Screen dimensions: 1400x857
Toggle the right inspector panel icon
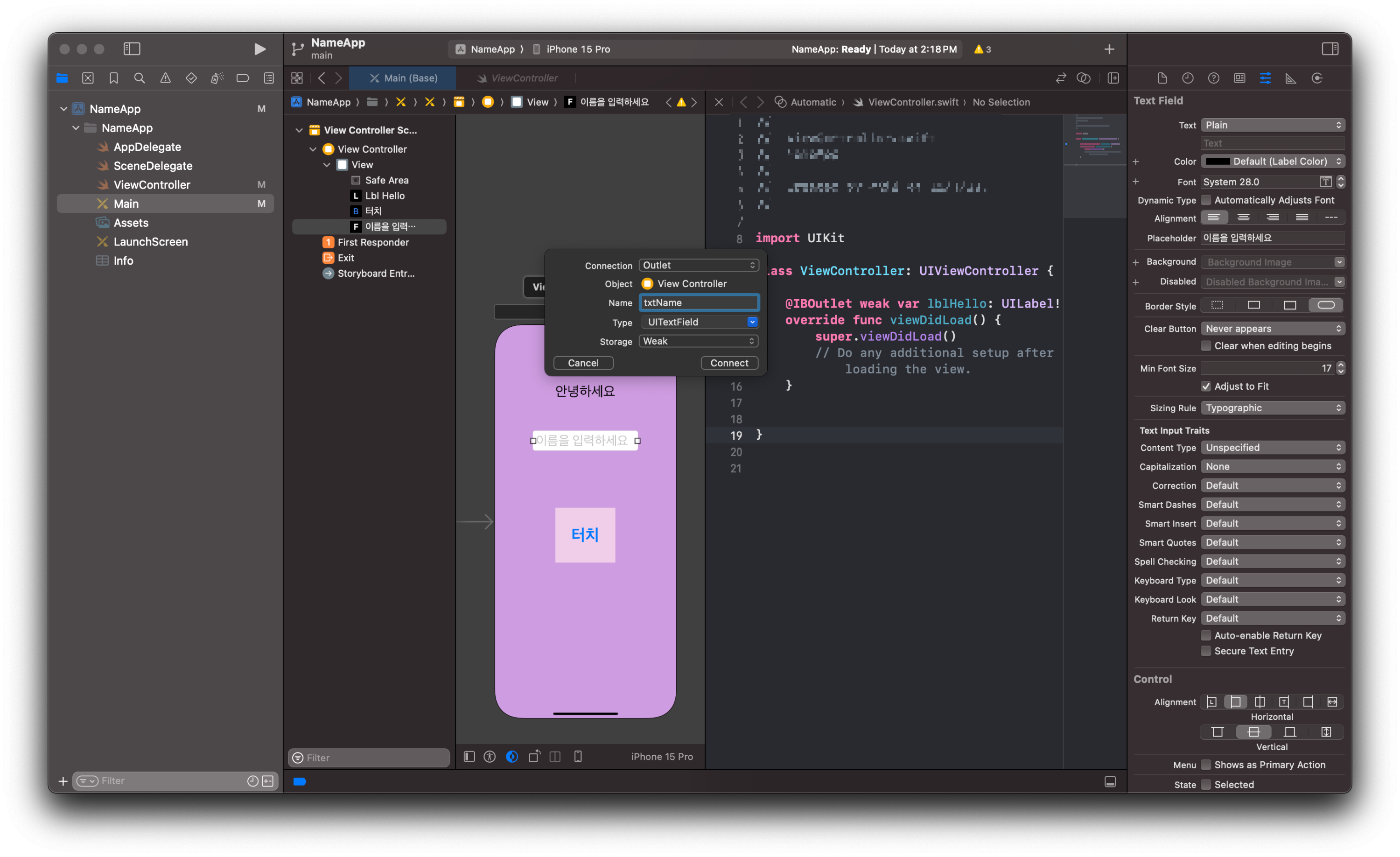[1330, 49]
